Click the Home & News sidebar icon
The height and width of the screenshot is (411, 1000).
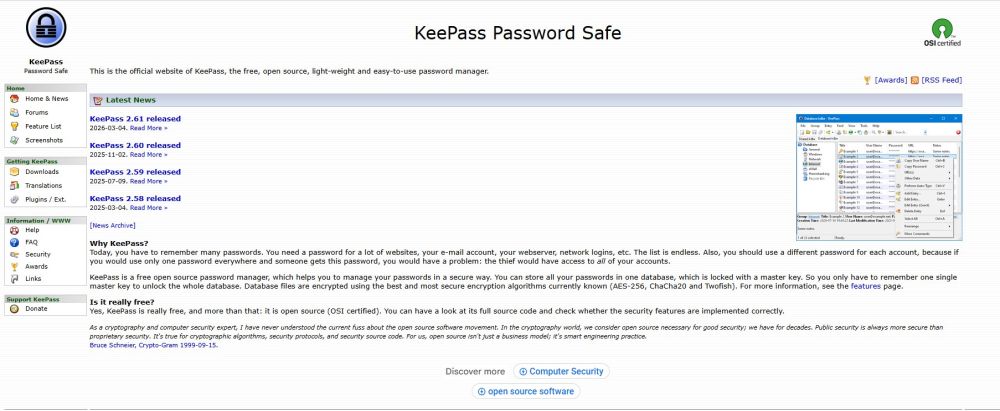[14, 99]
